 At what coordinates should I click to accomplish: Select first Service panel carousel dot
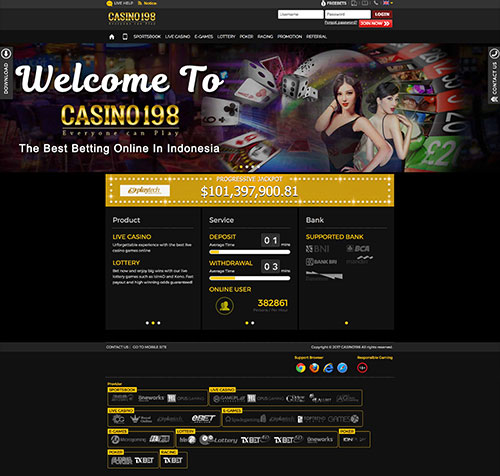click(x=247, y=323)
